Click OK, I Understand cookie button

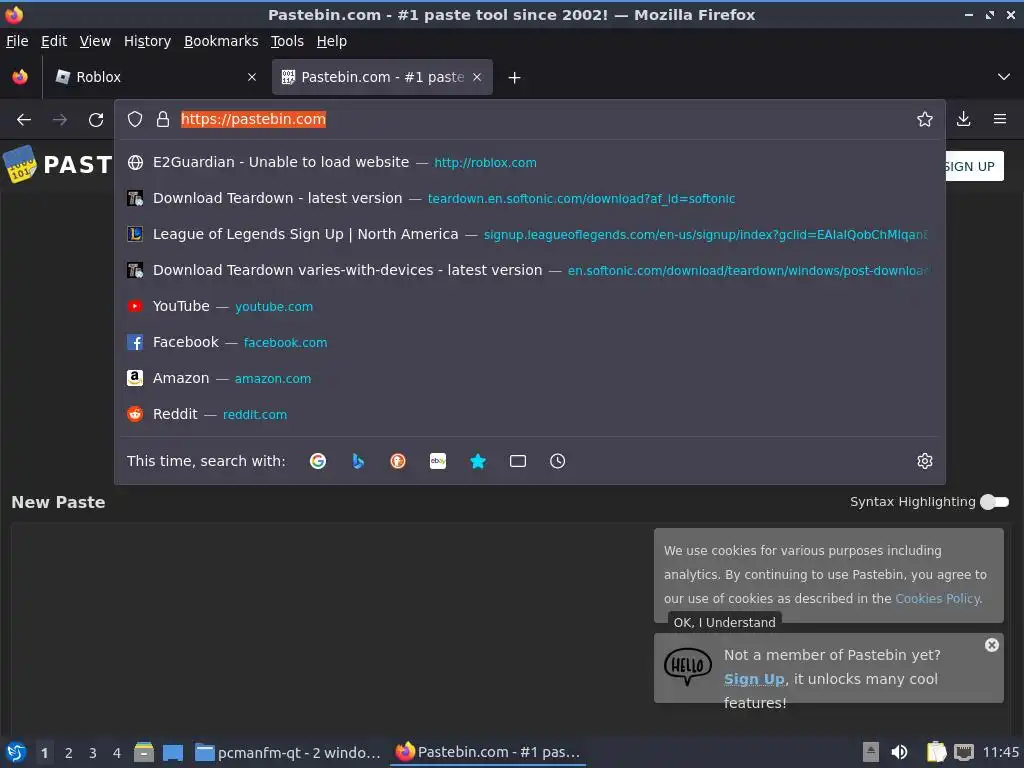point(724,622)
